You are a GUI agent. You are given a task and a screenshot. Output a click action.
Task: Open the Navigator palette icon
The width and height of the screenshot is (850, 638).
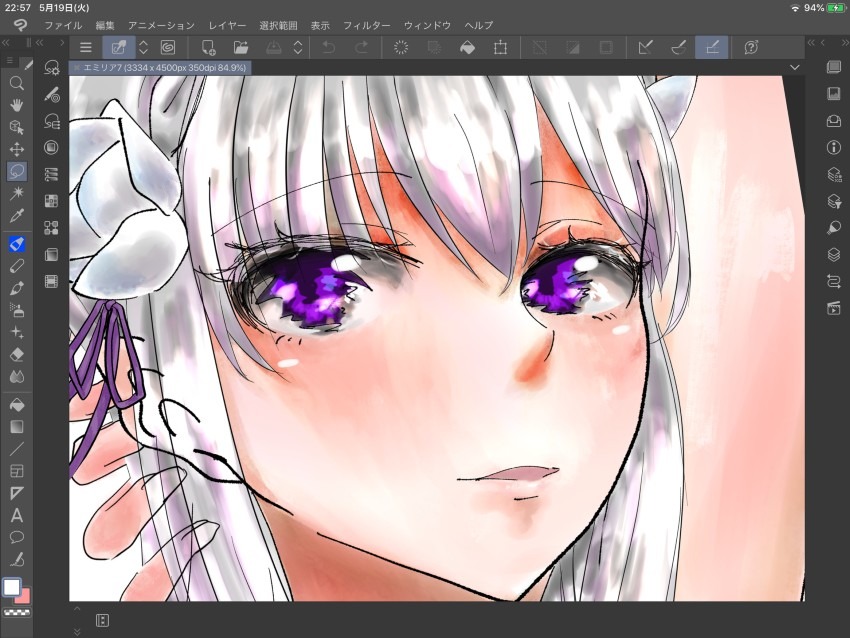(x=835, y=94)
